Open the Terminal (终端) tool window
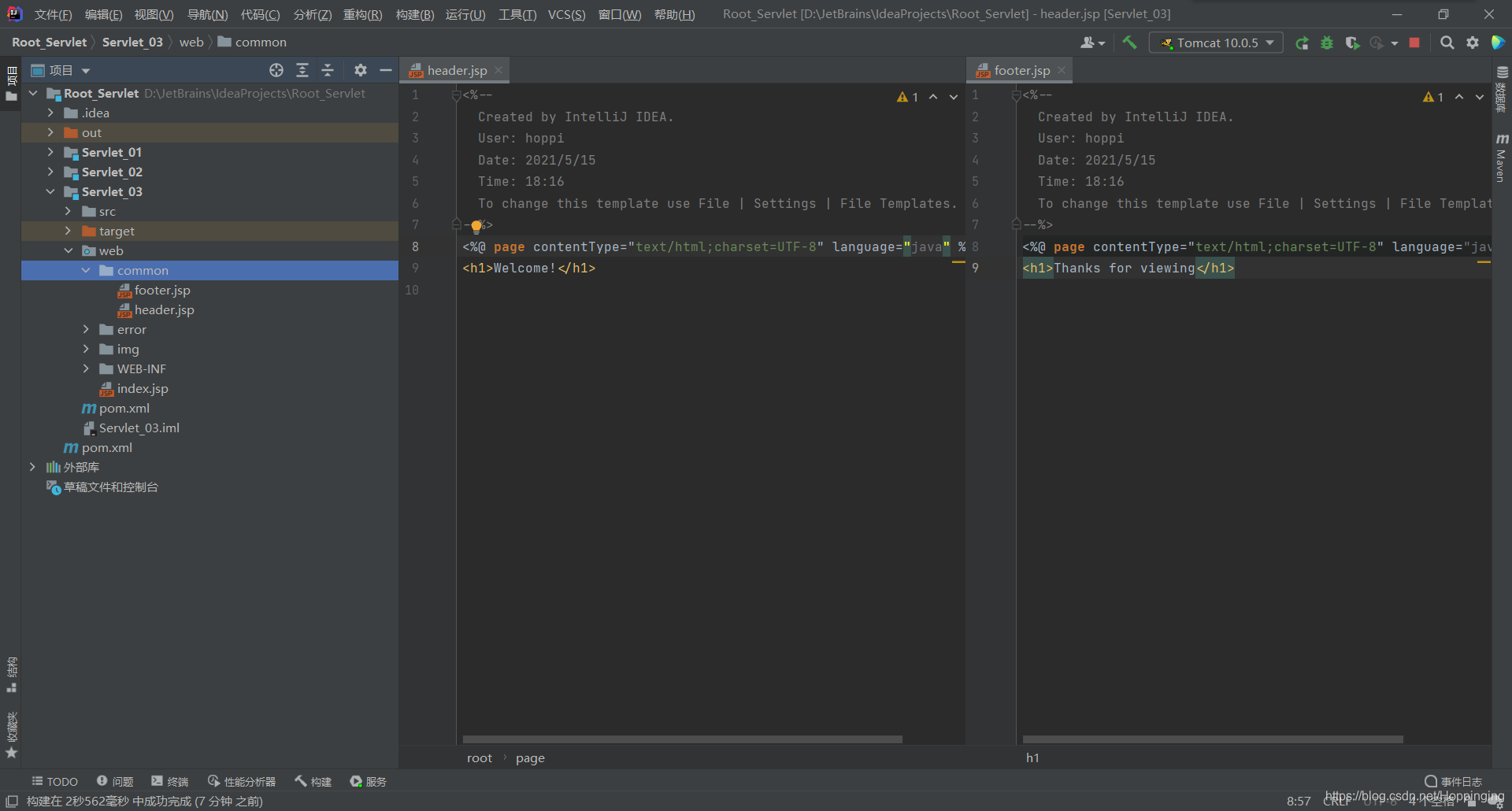The height and width of the screenshot is (811, 1512). coord(170,781)
